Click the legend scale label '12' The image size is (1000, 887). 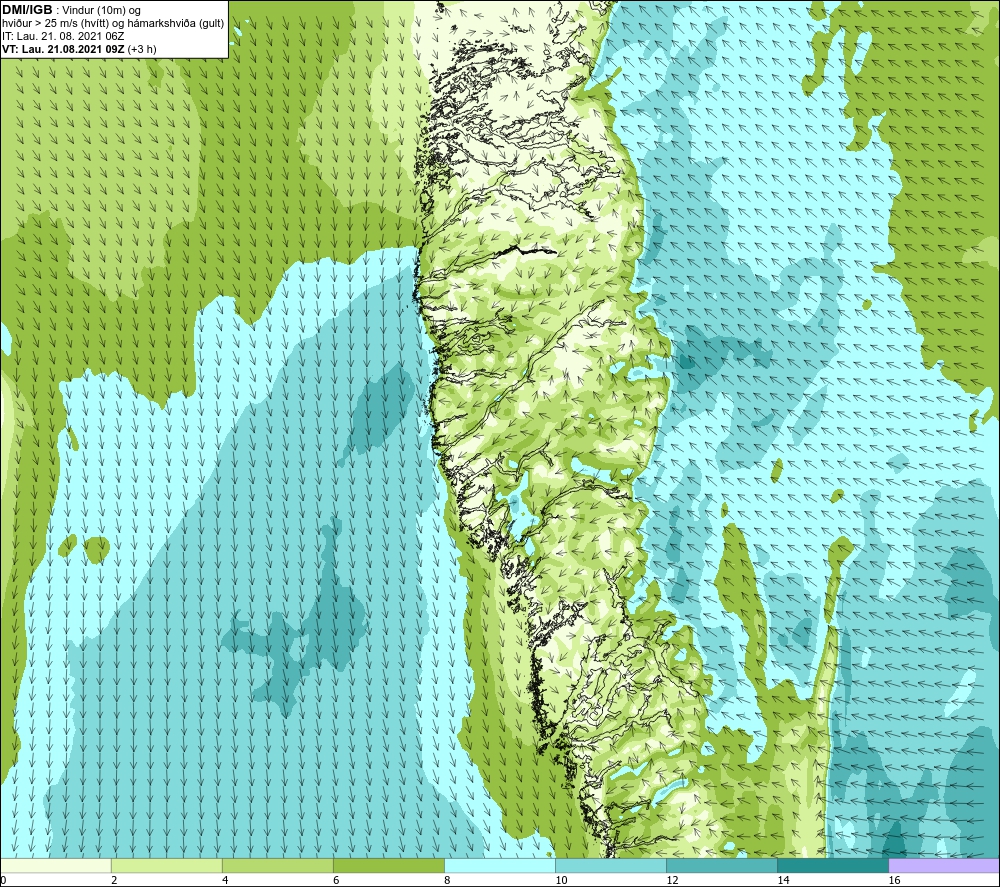tap(672, 880)
